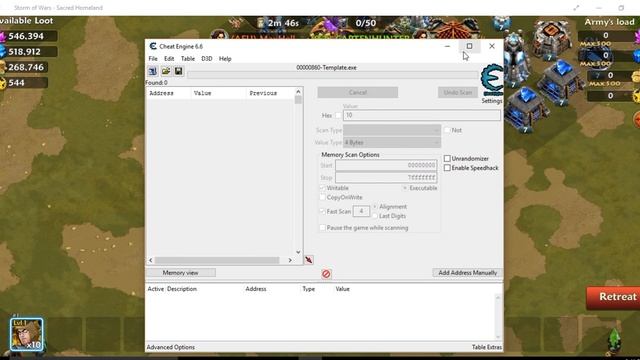Click the Active column header in address table
Viewport: 640px width, 360px height.
tap(156, 289)
